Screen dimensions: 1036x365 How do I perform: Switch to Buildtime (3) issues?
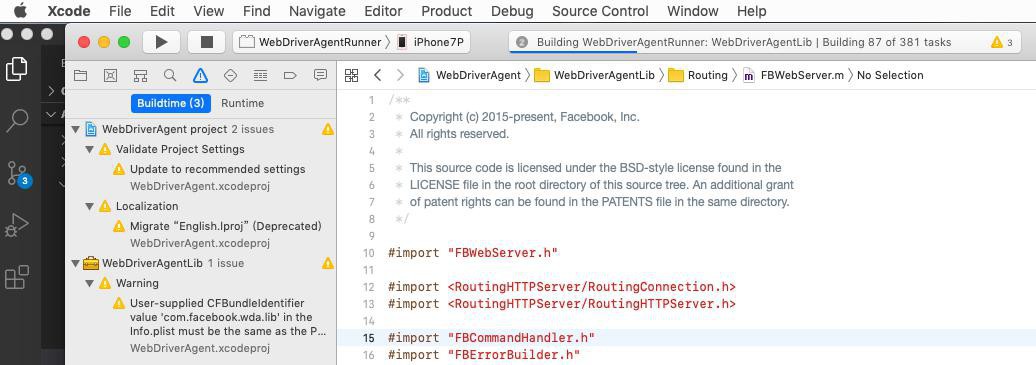(x=170, y=103)
